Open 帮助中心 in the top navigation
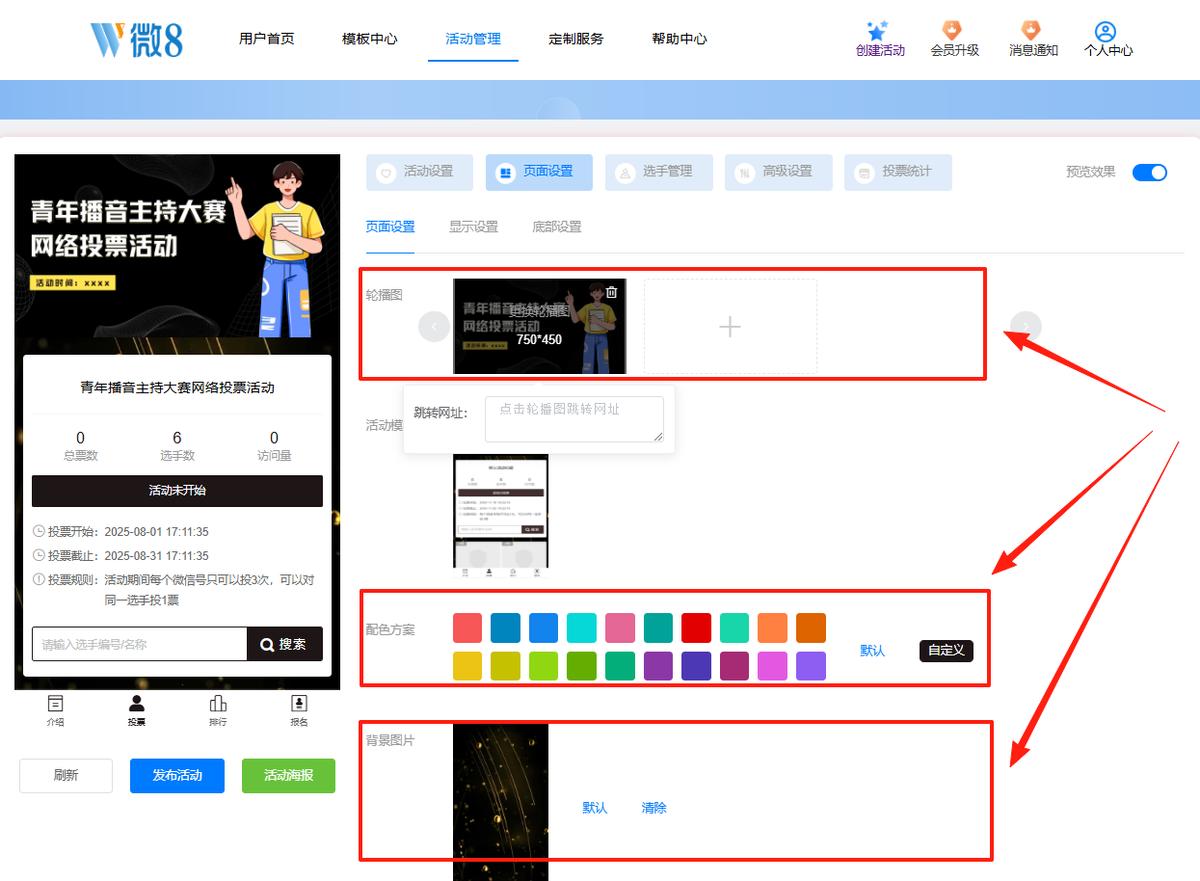The width and height of the screenshot is (1200, 881). point(679,39)
